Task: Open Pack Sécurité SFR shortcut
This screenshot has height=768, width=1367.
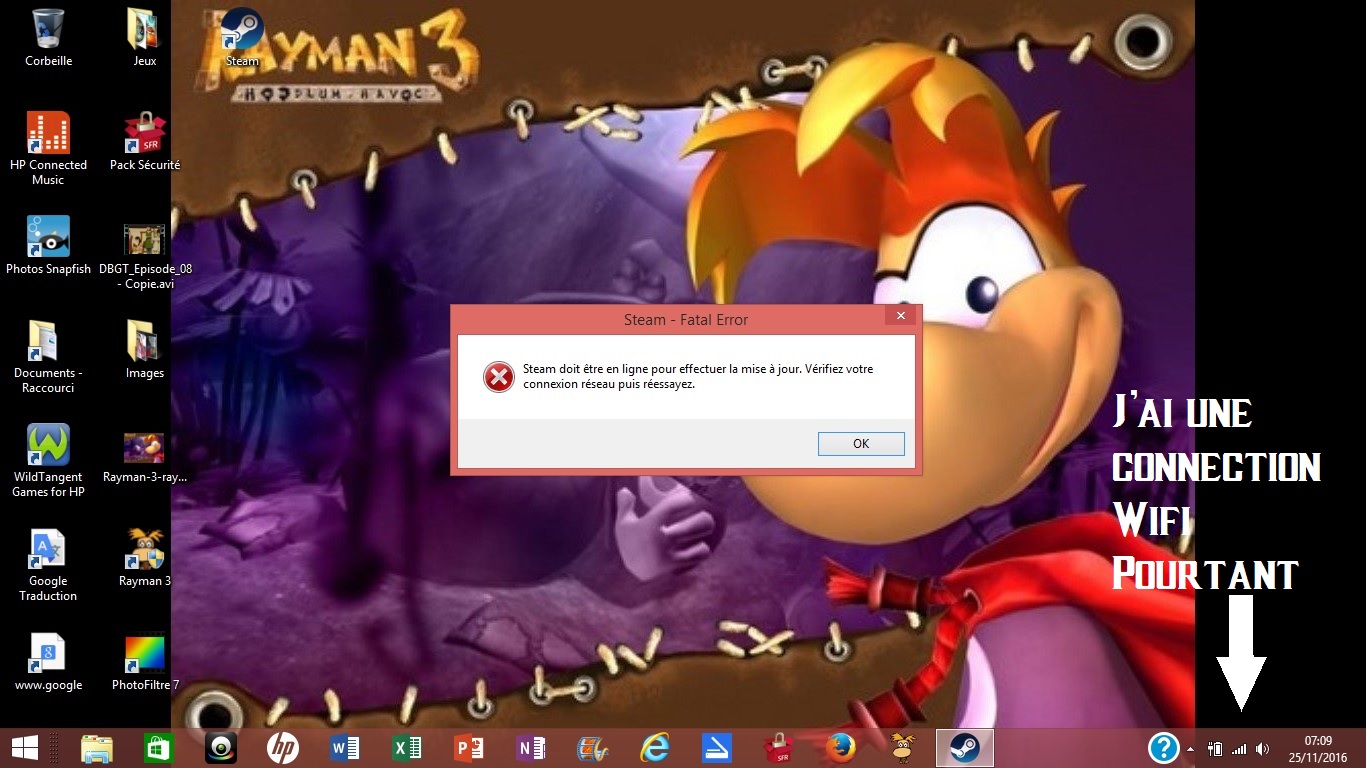Action: pos(145,141)
